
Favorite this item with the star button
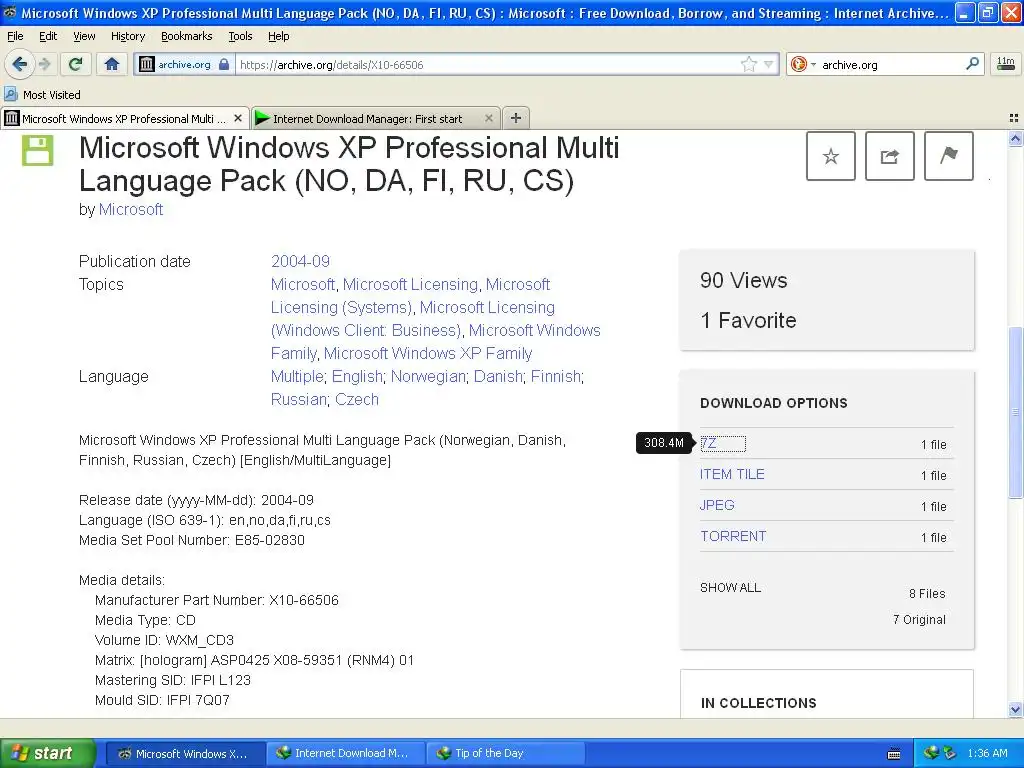coord(831,156)
